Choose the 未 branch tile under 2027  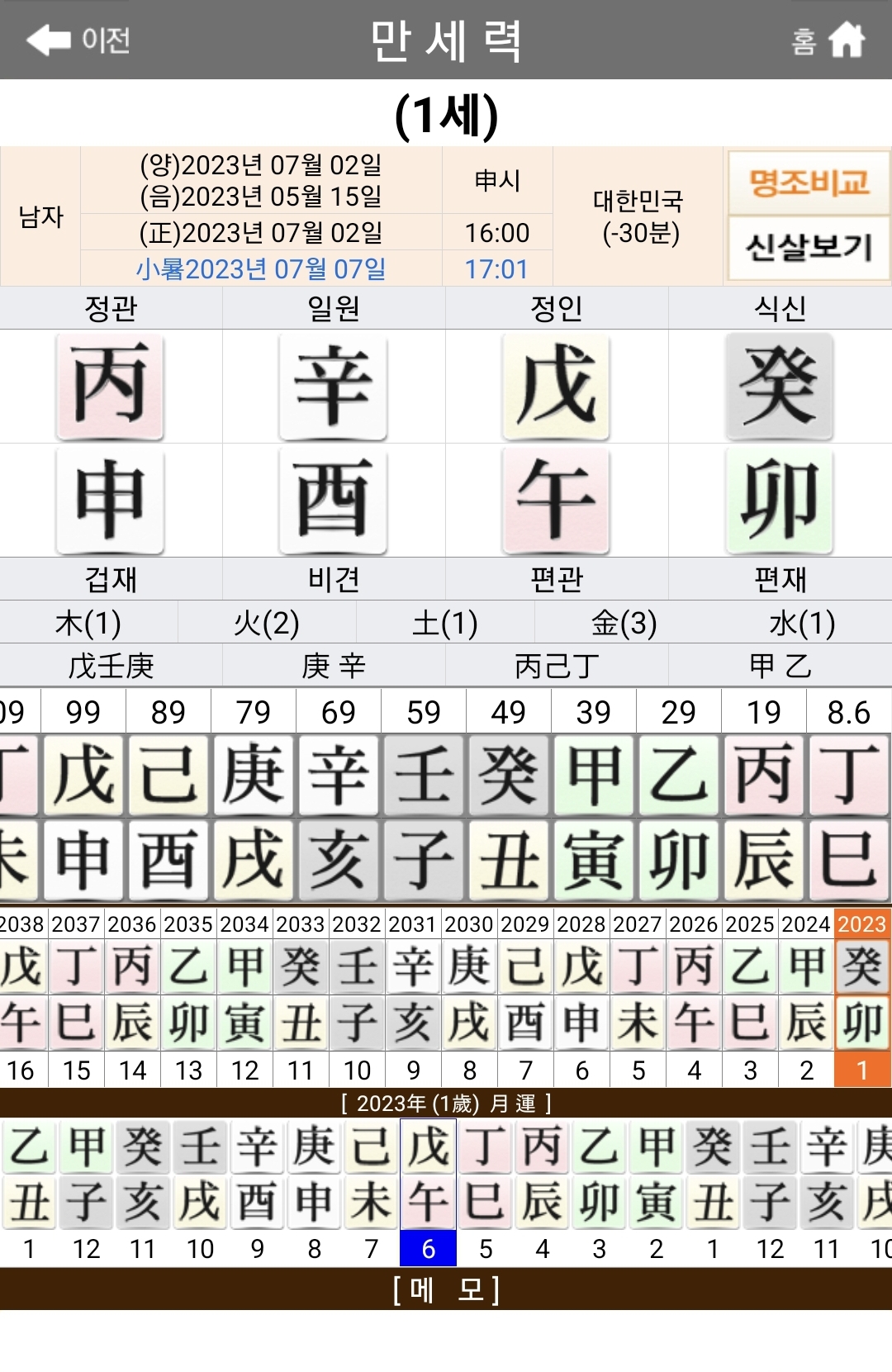click(x=638, y=1023)
